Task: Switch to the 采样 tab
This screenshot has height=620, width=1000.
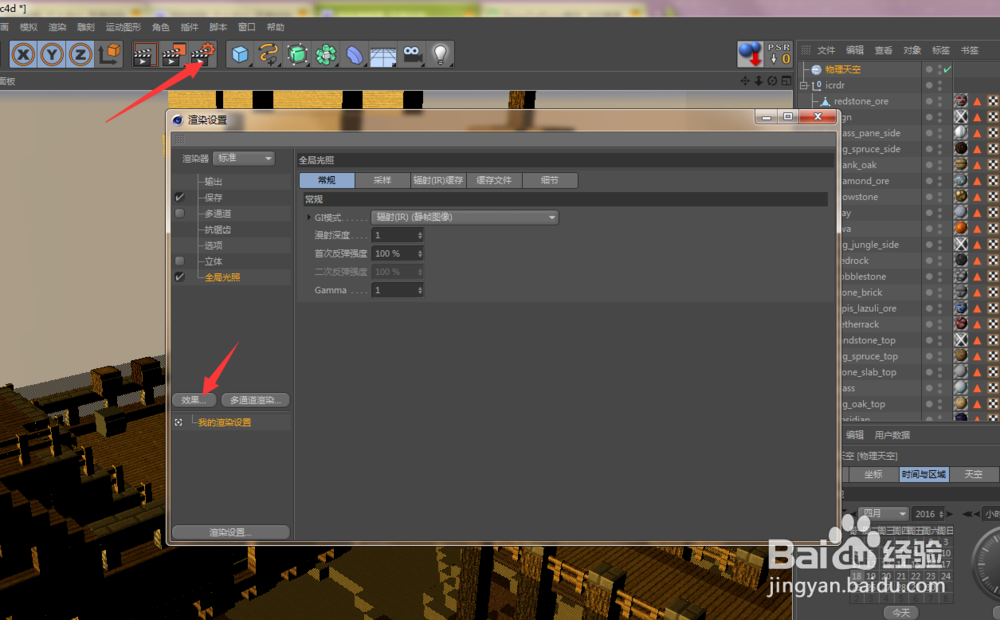Action: [x=382, y=181]
